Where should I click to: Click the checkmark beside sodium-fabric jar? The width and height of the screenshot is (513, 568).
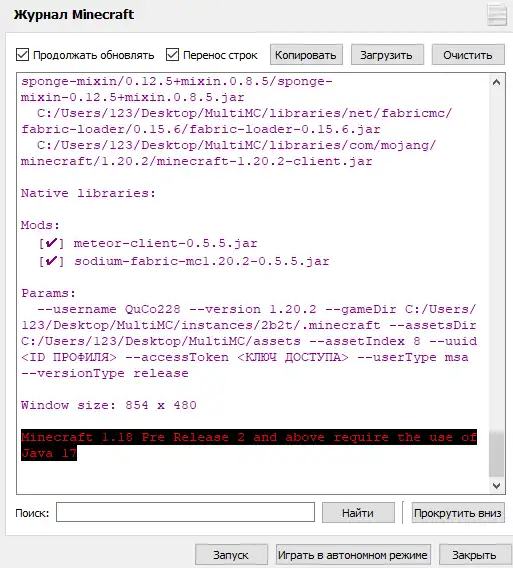pos(51,260)
